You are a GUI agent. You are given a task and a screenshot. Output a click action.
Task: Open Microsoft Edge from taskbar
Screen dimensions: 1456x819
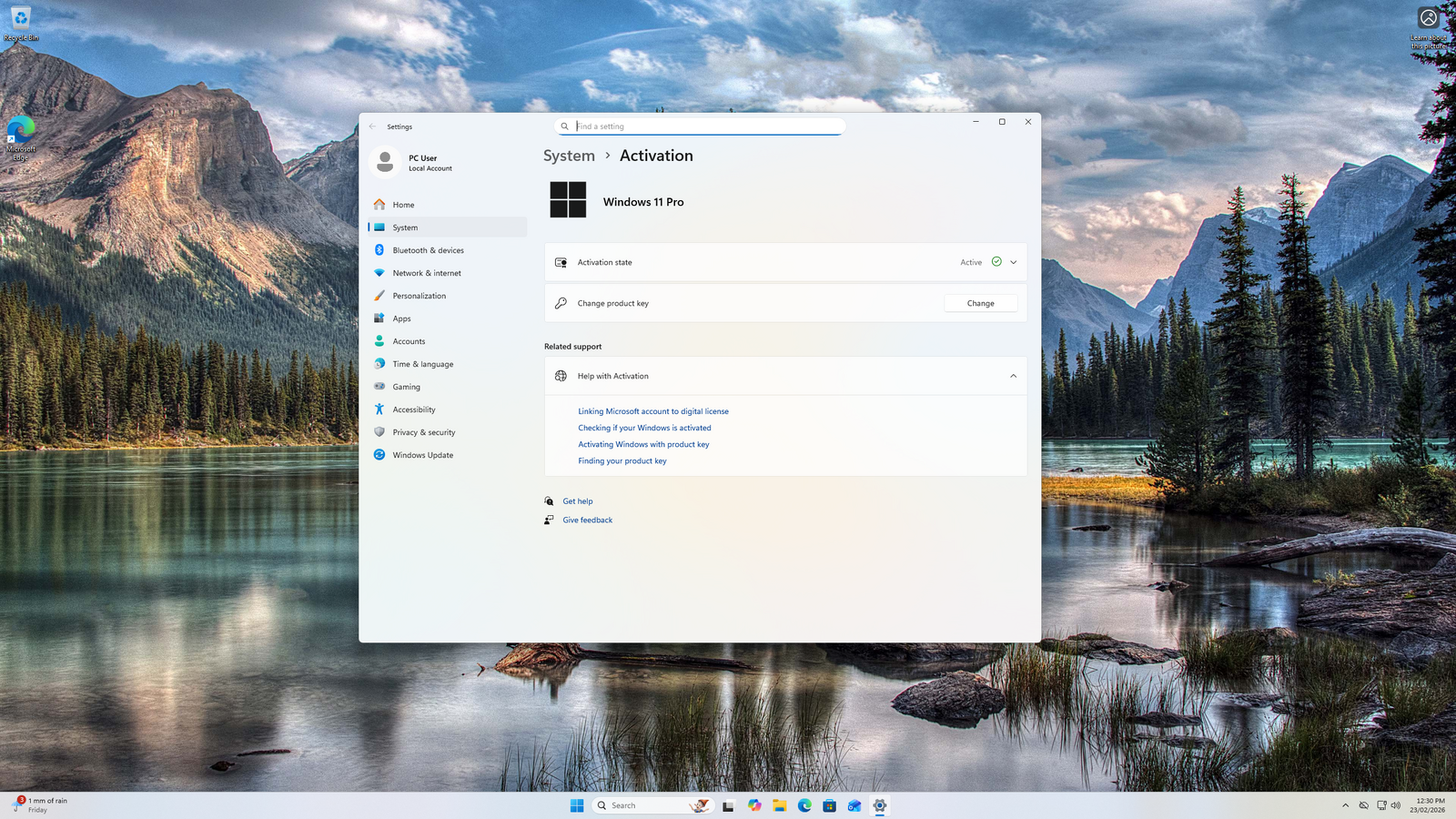(x=804, y=805)
